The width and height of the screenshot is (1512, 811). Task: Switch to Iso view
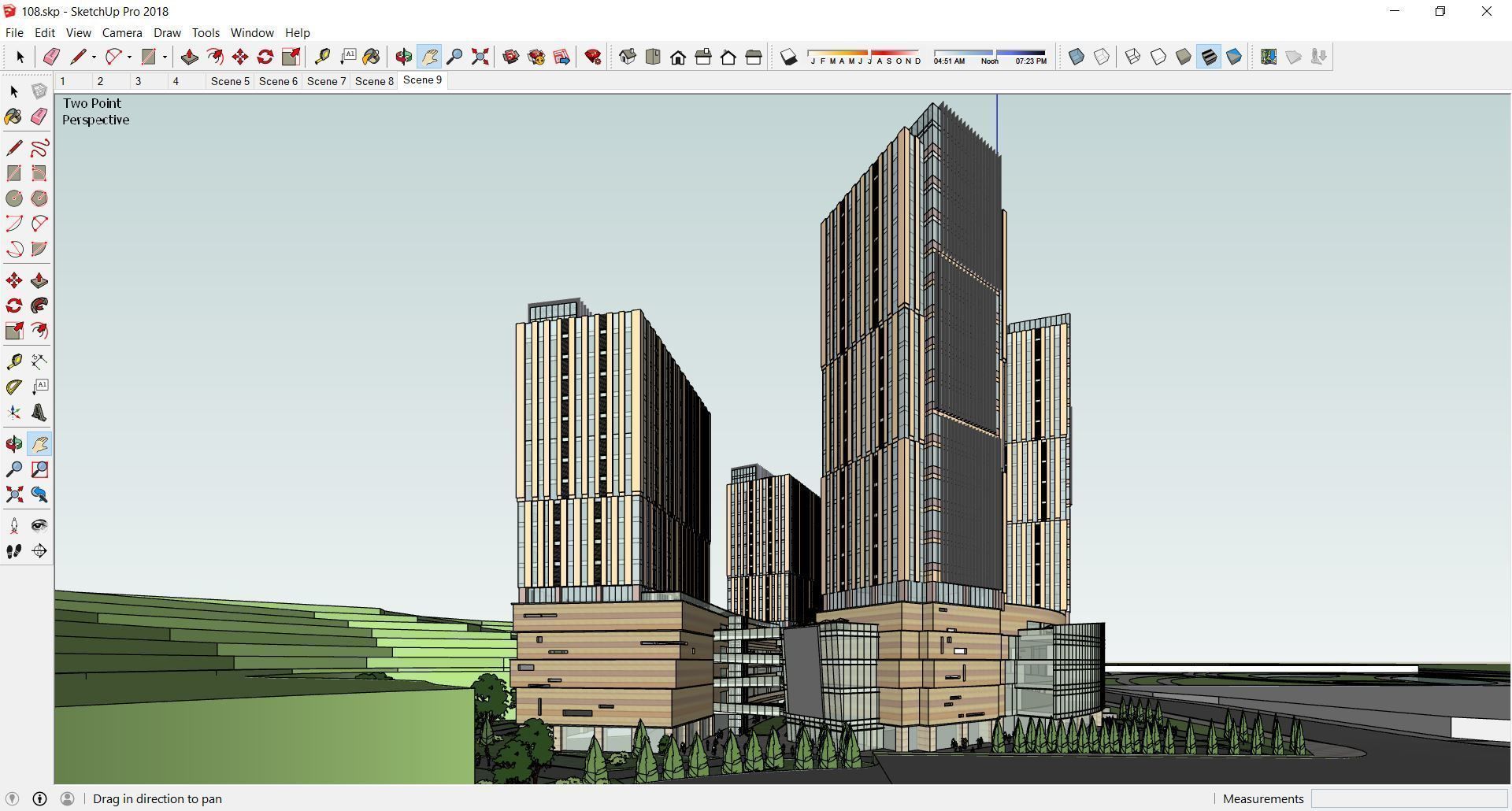(x=628, y=57)
